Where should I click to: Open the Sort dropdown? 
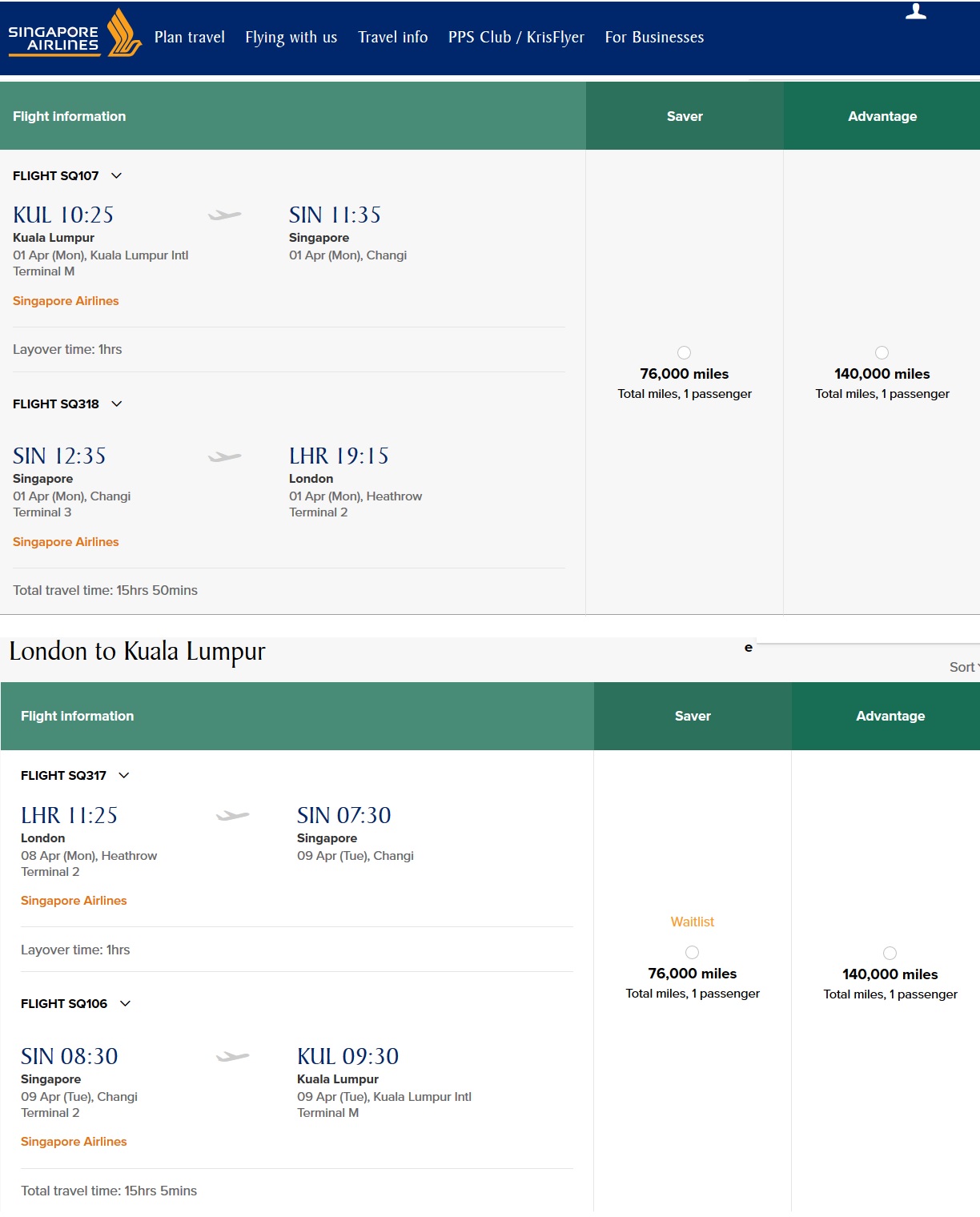point(963,667)
